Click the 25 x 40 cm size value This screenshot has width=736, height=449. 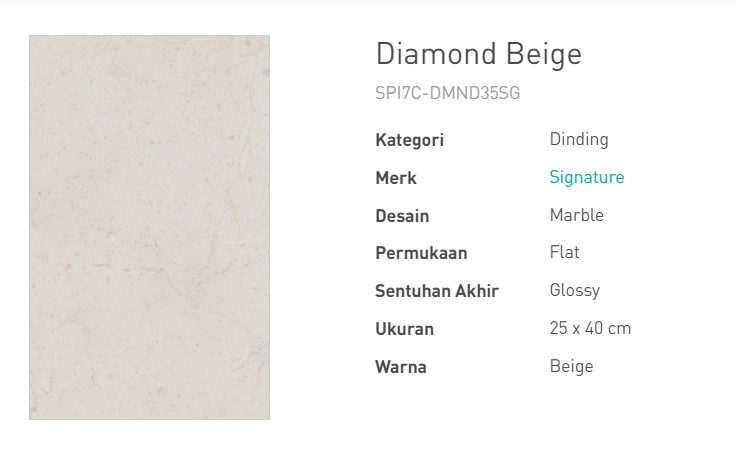click(x=590, y=328)
